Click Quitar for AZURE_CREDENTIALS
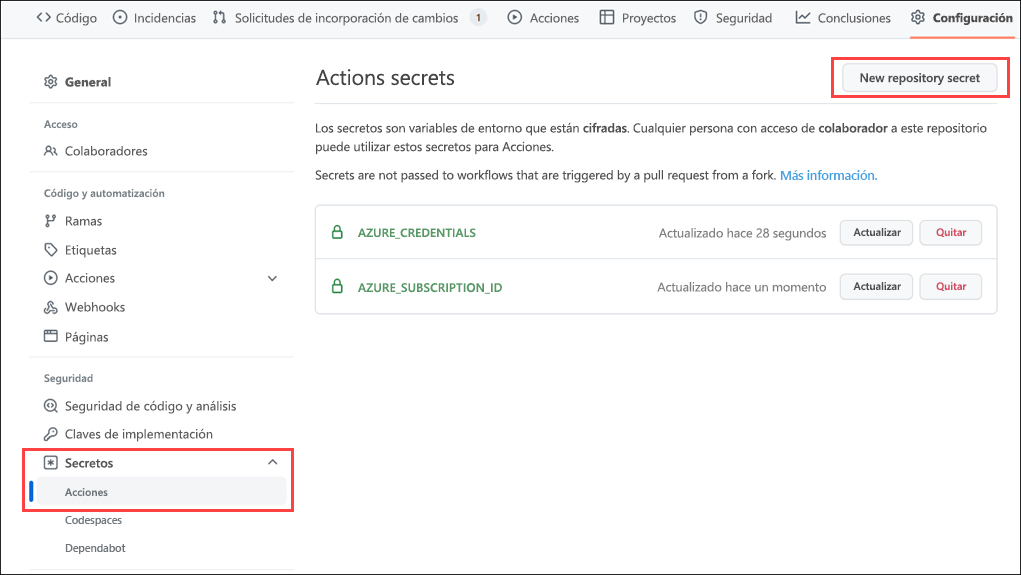The image size is (1021, 575). (951, 232)
